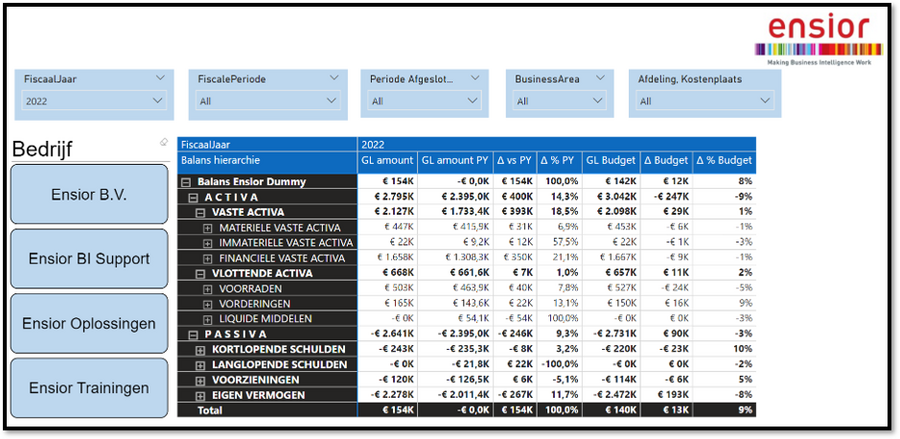Select the Ensior Oplossingen button
The width and height of the screenshot is (900, 439).
pos(90,324)
